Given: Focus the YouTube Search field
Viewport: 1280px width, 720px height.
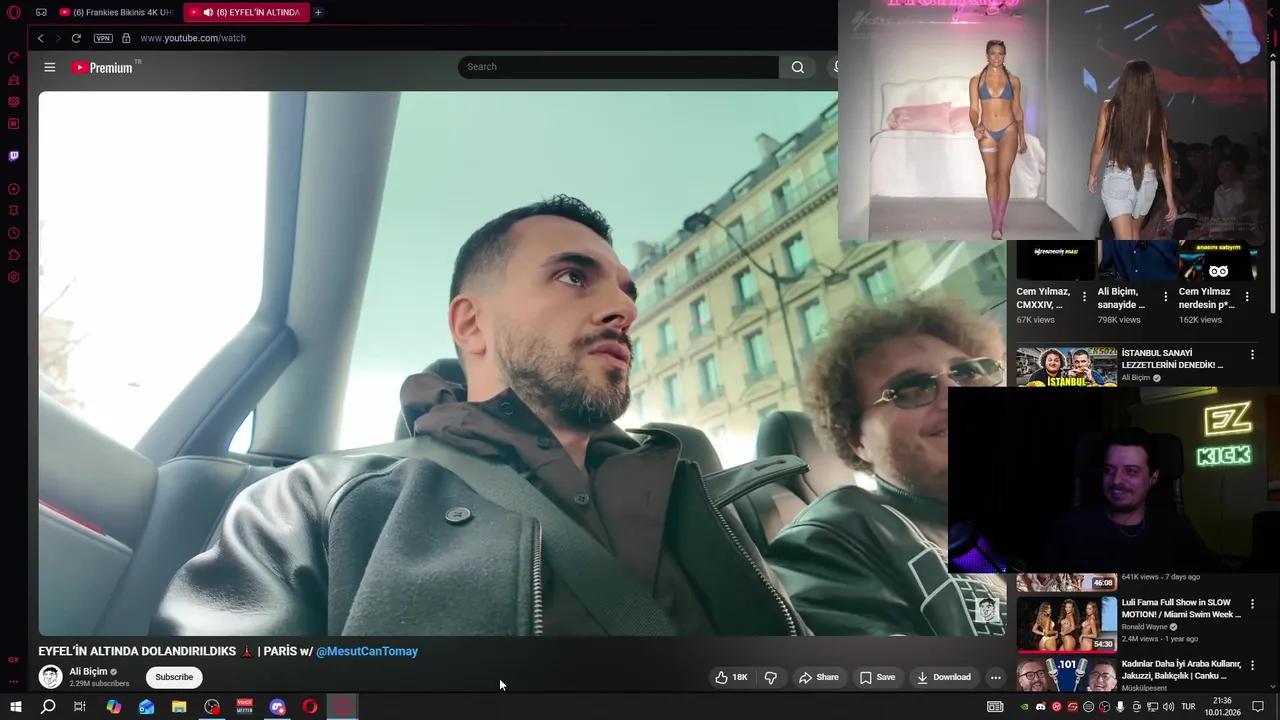Looking at the screenshot, I should click(618, 67).
